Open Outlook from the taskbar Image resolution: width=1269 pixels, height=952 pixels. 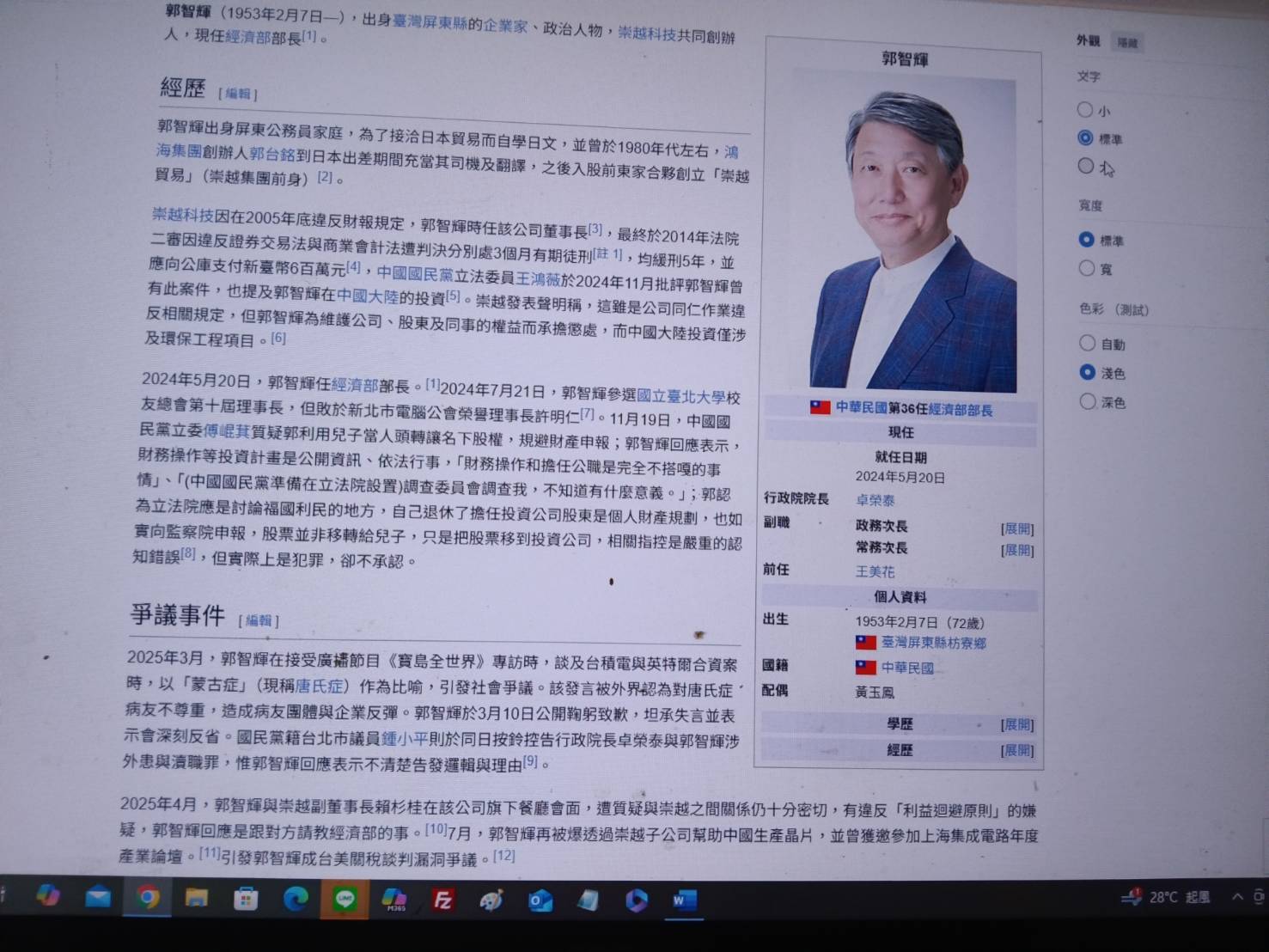coord(540,901)
